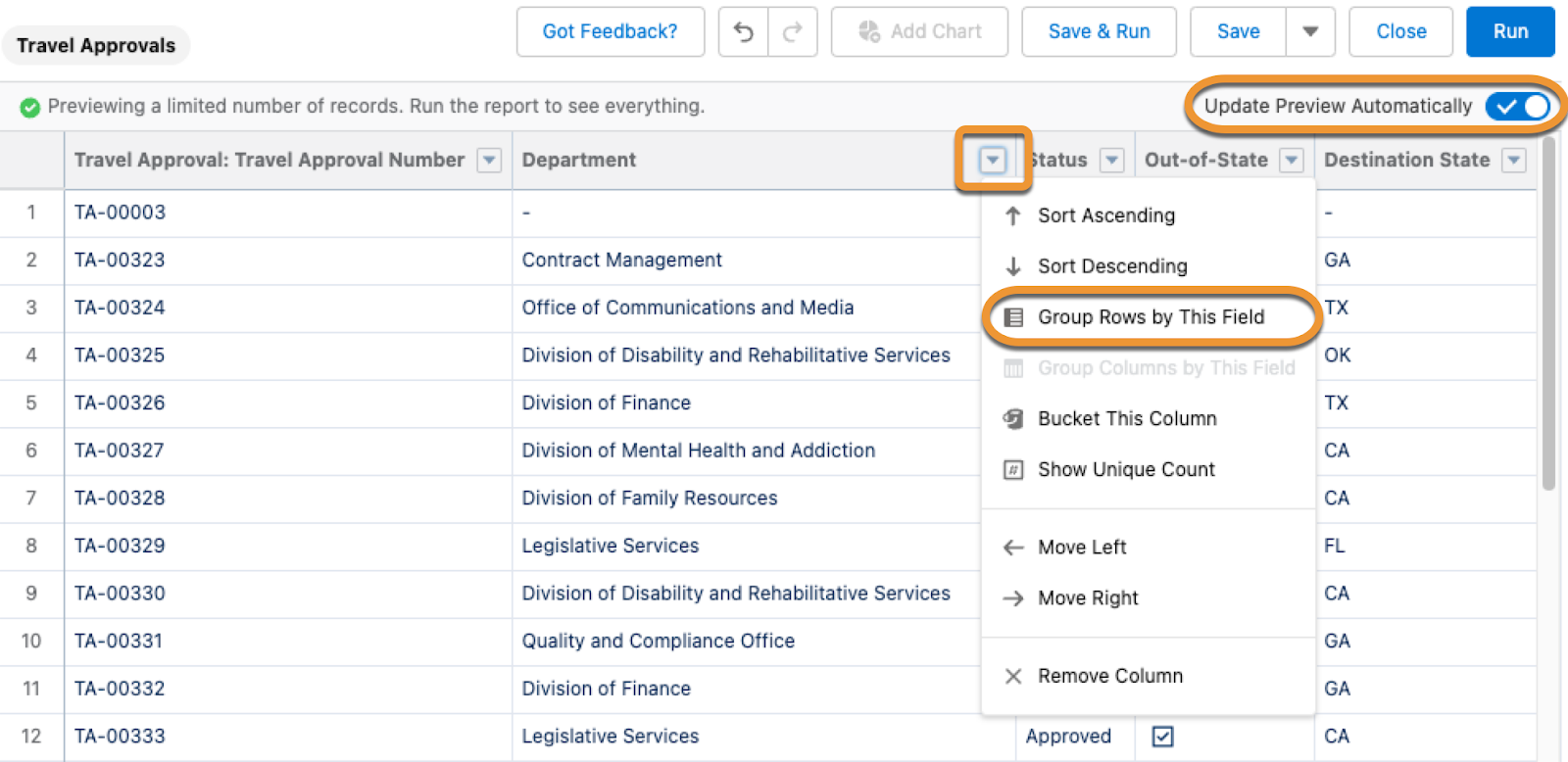Image resolution: width=1568 pixels, height=762 pixels.
Task: Click the Save & Run button
Action: [1099, 32]
